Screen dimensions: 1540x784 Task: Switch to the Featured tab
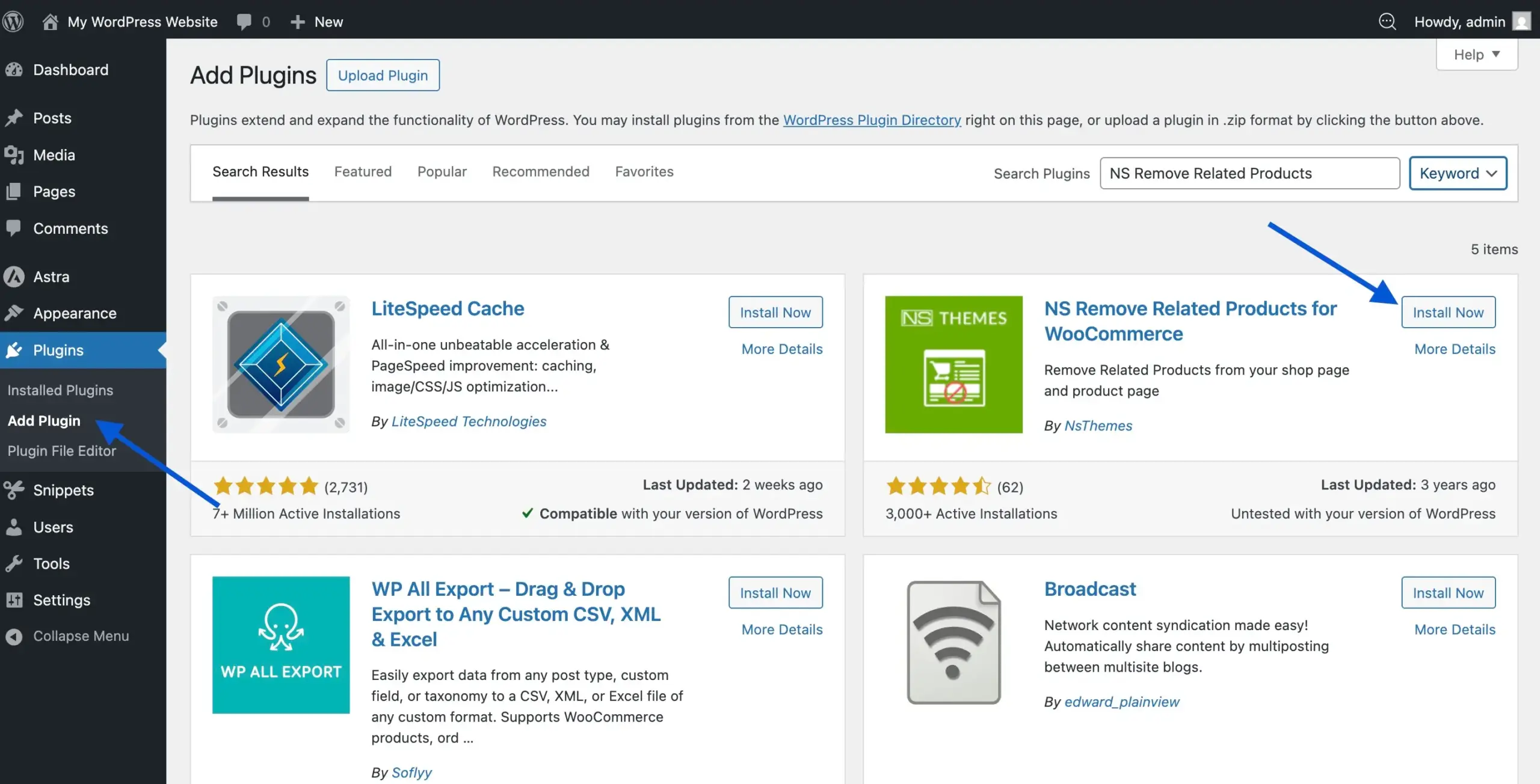[363, 172]
